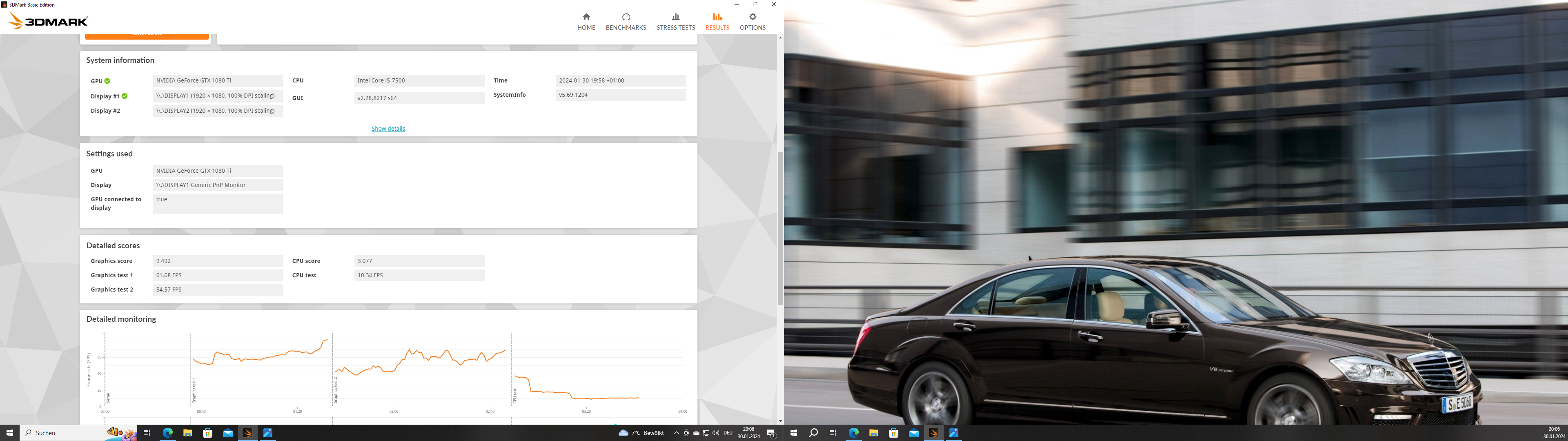Open Windows Task View
The width and height of the screenshot is (1568, 441).
(x=147, y=432)
